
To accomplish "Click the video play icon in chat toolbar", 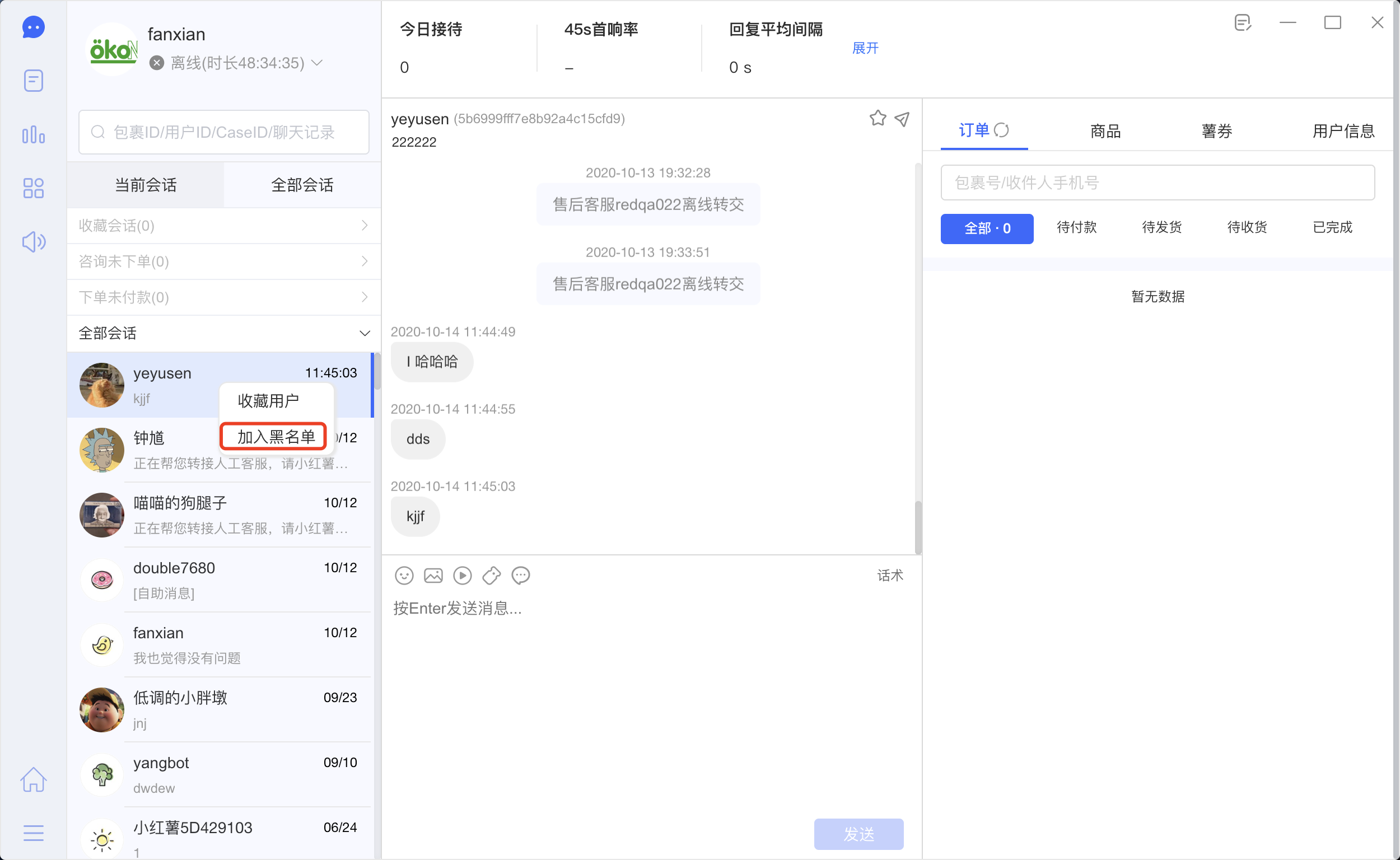I will [x=462, y=576].
